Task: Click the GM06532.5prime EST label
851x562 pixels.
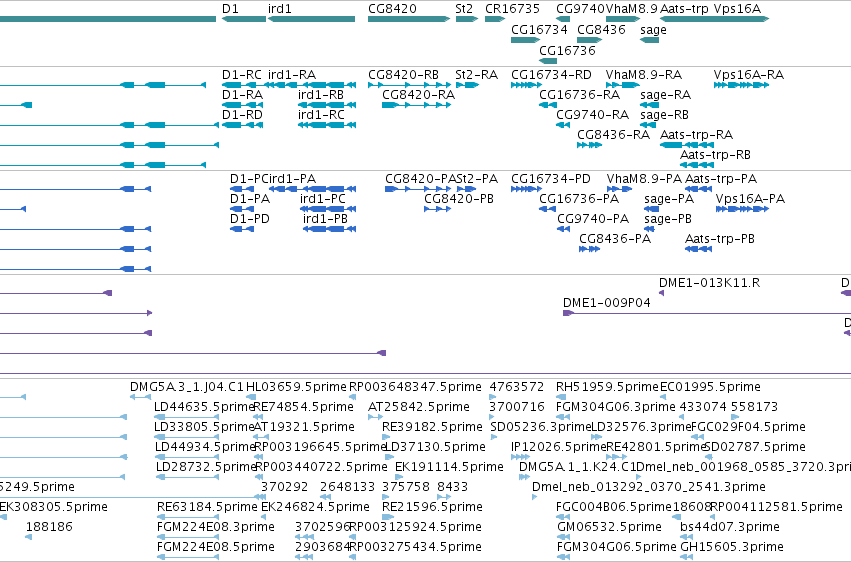Action: click(609, 527)
